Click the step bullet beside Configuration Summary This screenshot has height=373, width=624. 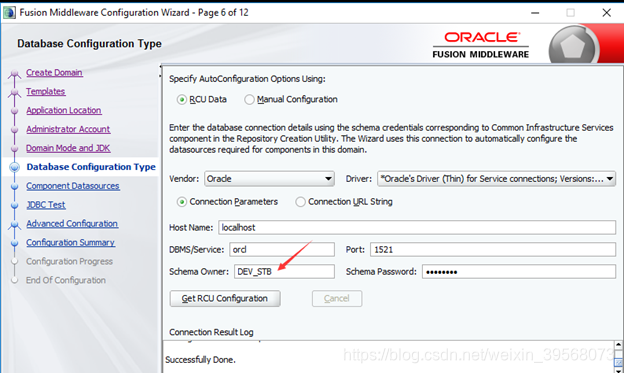pos(15,243)
